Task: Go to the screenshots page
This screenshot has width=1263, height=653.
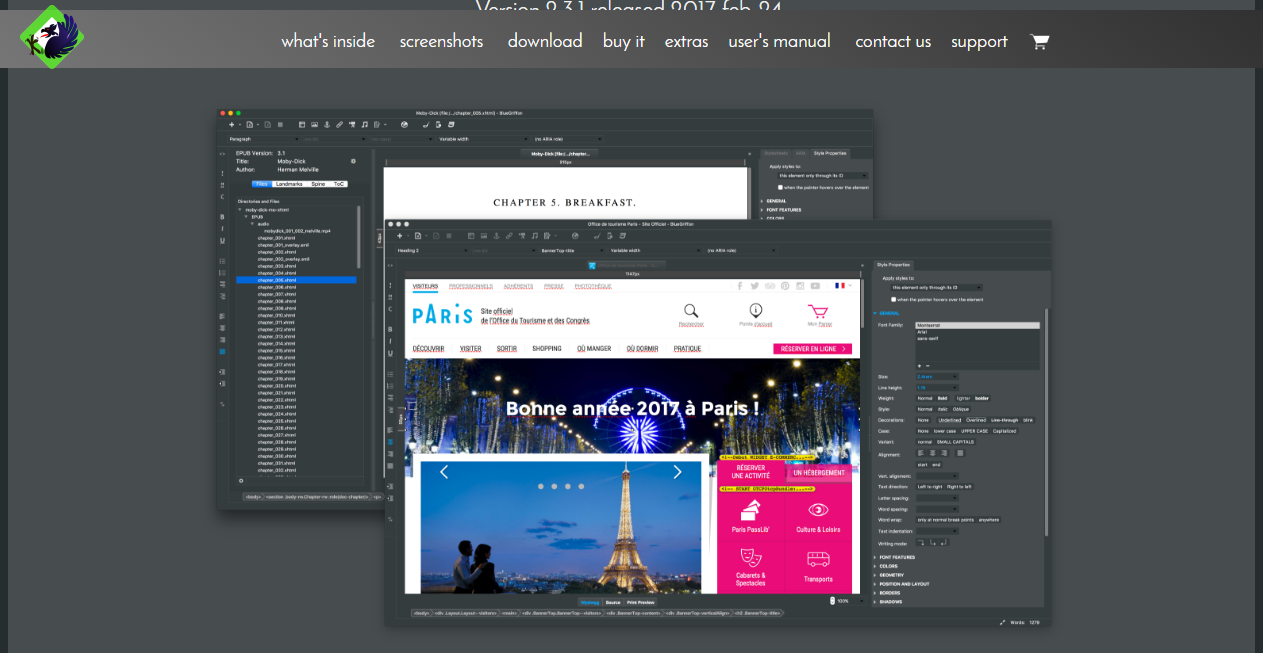Action: [x=441, y=41]
